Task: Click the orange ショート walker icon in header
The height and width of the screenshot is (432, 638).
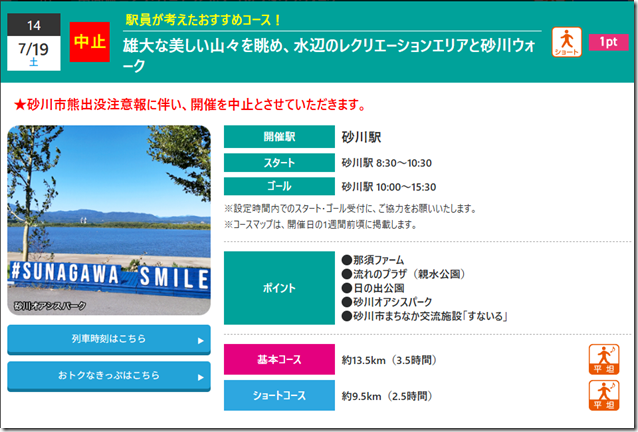Action: (x=566, y=42)
